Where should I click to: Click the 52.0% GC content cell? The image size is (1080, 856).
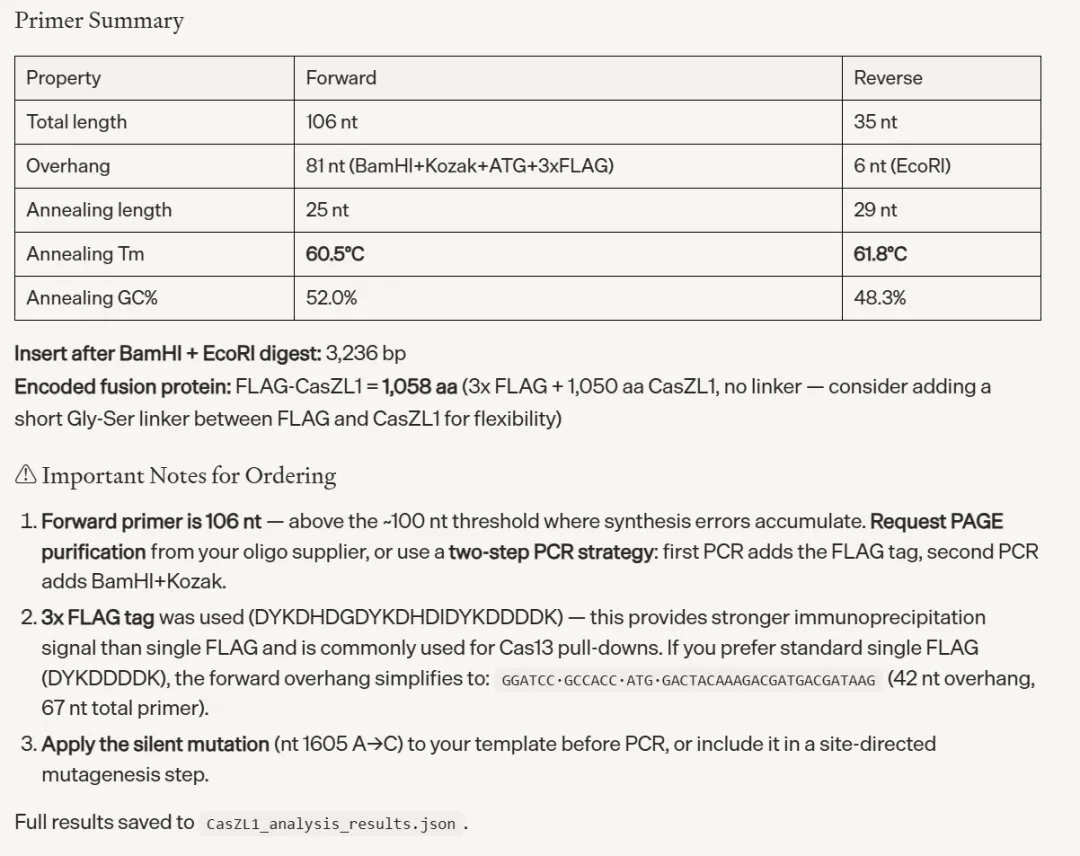[x=331, y=298]
